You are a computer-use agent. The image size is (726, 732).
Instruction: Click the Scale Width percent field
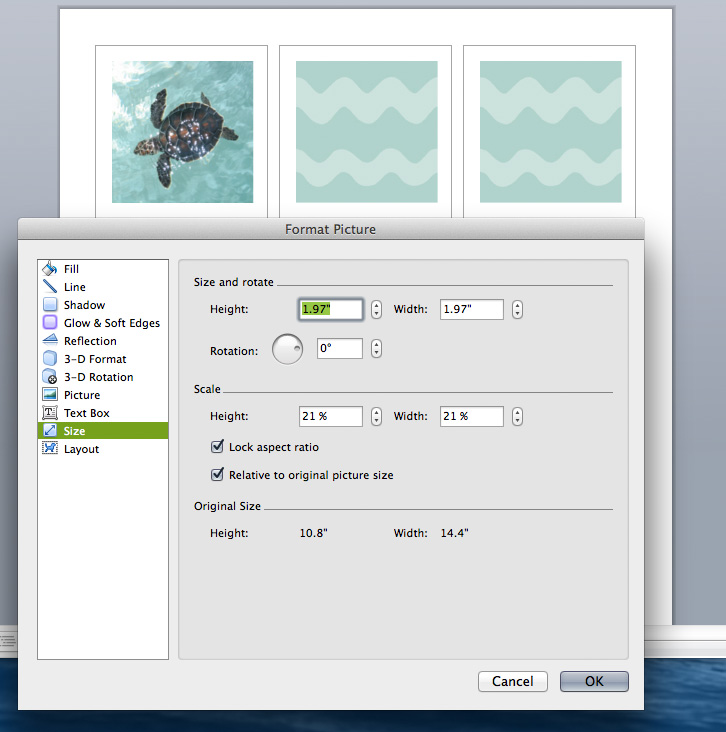click(x=472, y=416)
